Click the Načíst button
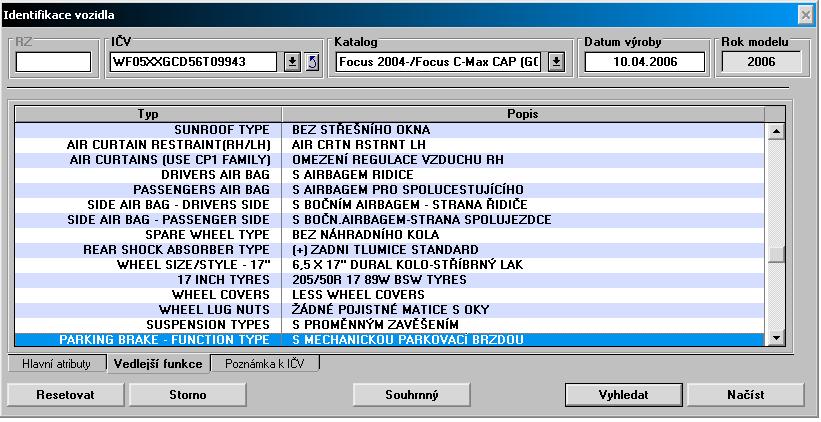 point(745,395)
